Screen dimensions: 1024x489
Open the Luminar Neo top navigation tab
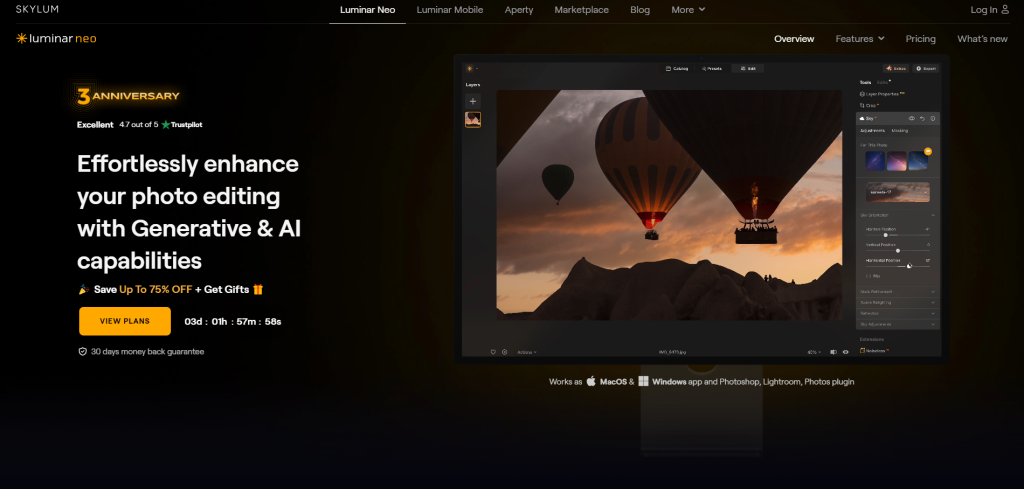[368, 10]
